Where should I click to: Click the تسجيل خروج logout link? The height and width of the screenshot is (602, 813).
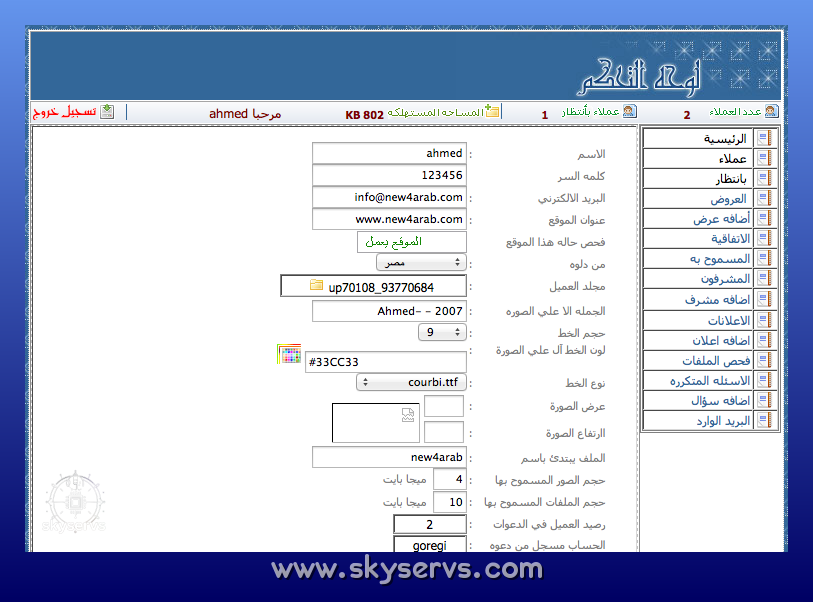pos(66,113)
